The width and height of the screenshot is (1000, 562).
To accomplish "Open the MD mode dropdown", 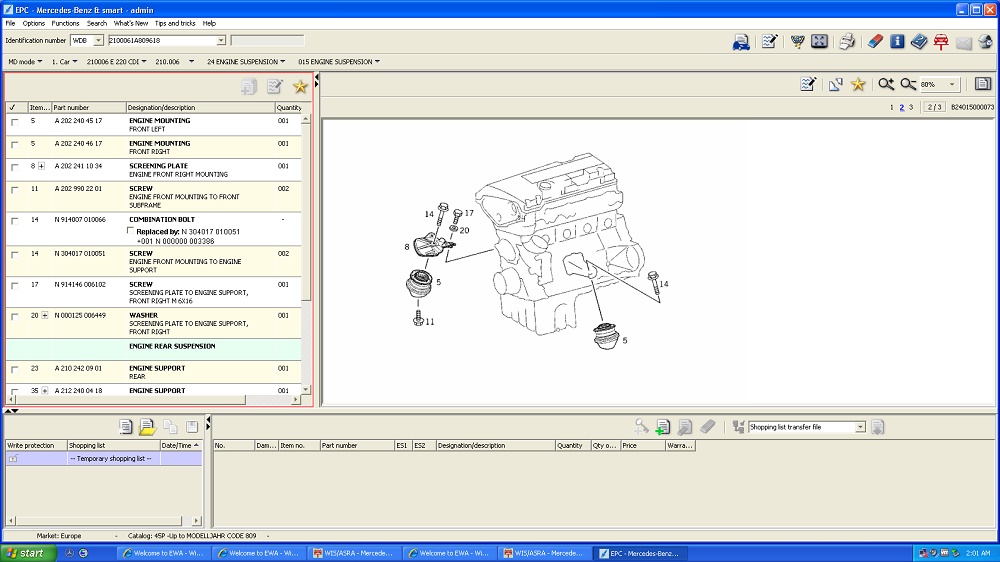I will [25, 62].
